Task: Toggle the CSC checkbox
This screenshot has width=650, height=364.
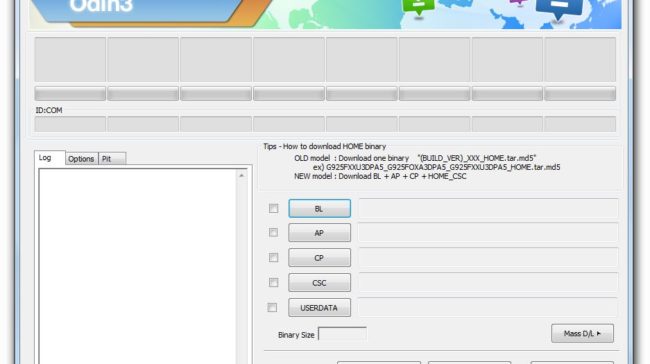Action: 274,282
